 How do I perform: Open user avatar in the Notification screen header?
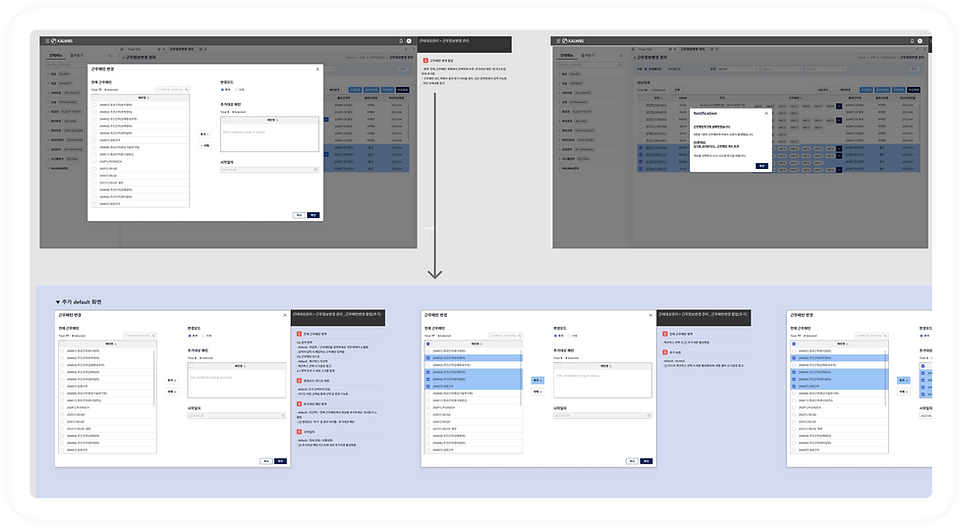pos(920,41)
